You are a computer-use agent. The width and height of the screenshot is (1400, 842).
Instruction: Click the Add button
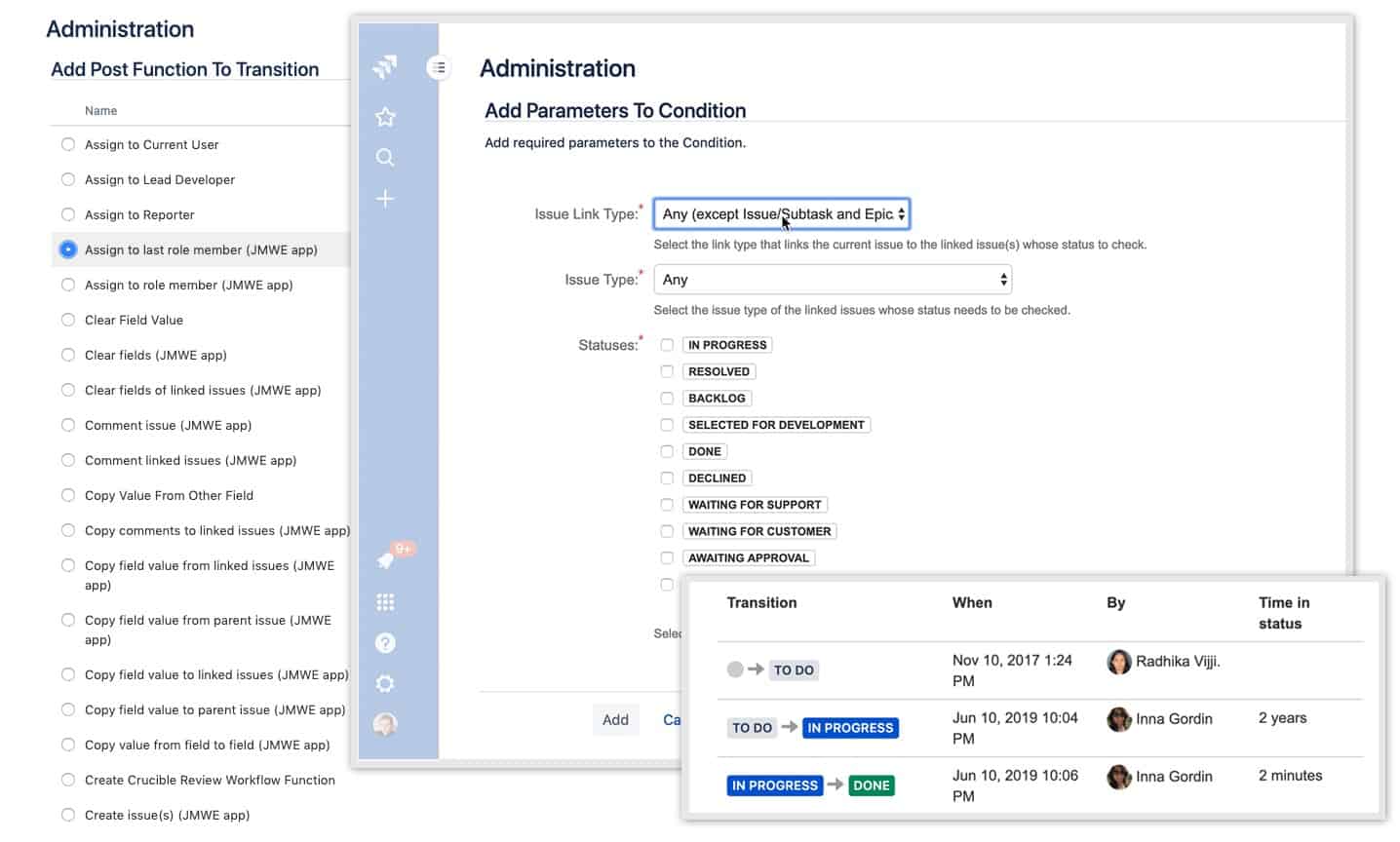(615, 719)
